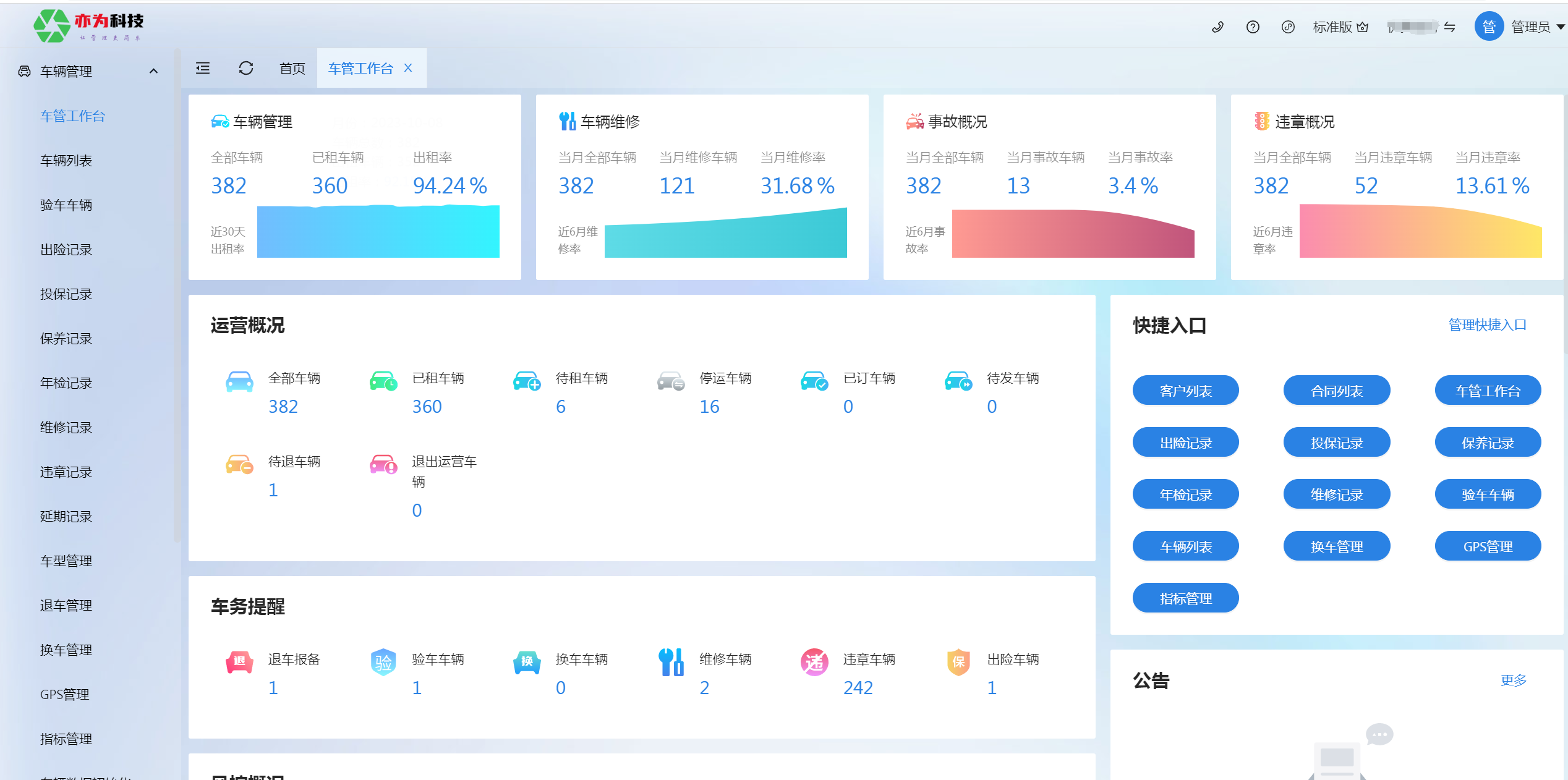Click the refresh page icon
Viewport: 1568px width, 780px height.
(x=246, y=68)
